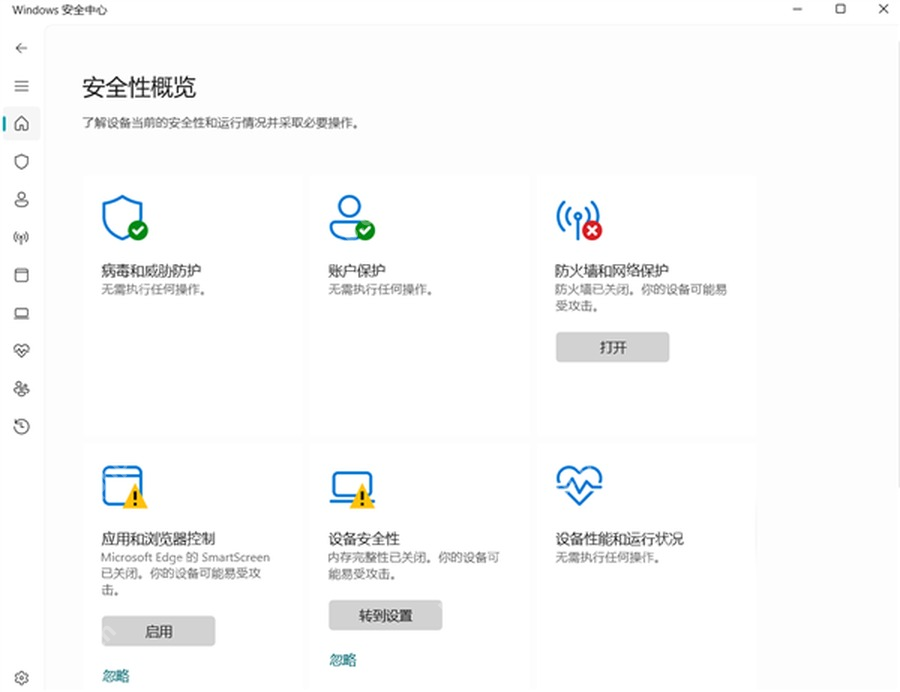
Task: Click 无需执行任何操作 under 病毒和威胁防护
Action: click(x=153, y=289)
